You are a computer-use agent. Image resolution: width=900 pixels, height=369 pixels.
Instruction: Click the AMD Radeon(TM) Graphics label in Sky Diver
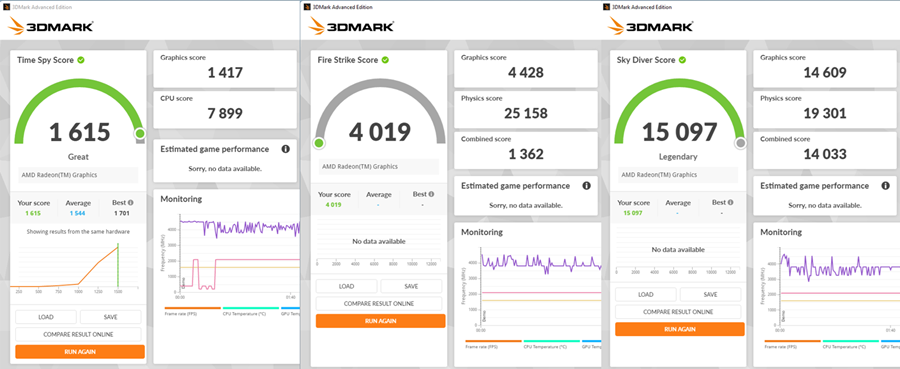pyautogui.click(x=659, y=175)
